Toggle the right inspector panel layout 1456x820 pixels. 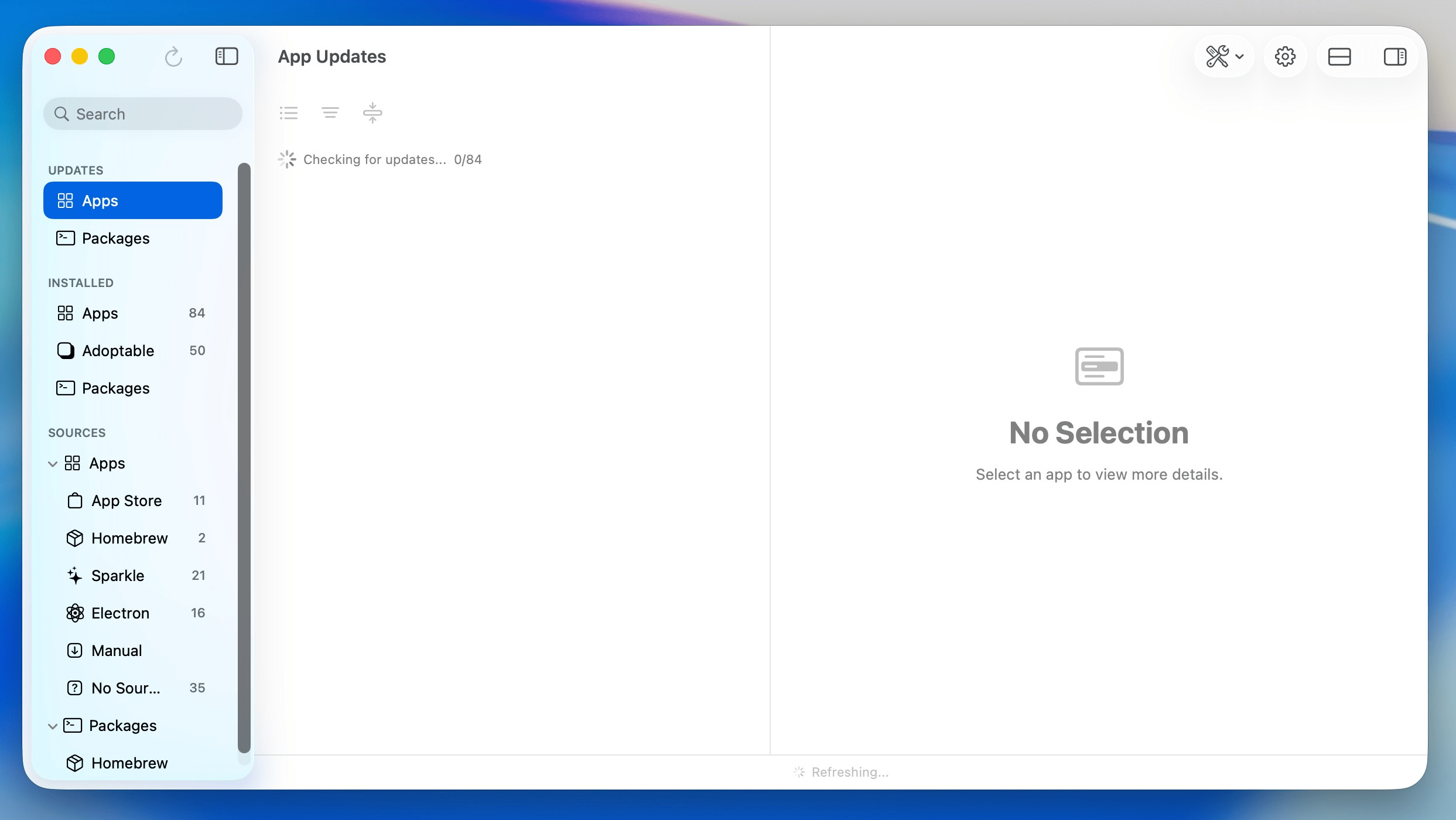1395,56
